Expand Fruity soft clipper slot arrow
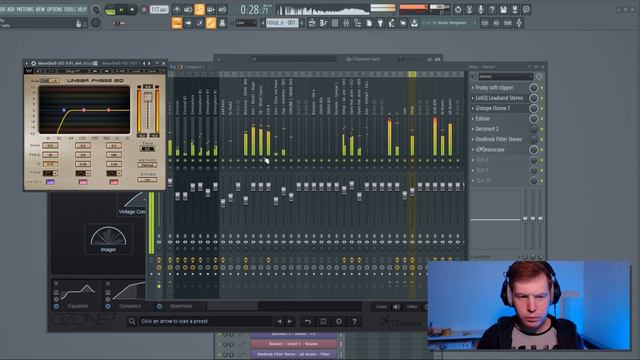Screen dimensions: 640x360 [473, 88]
